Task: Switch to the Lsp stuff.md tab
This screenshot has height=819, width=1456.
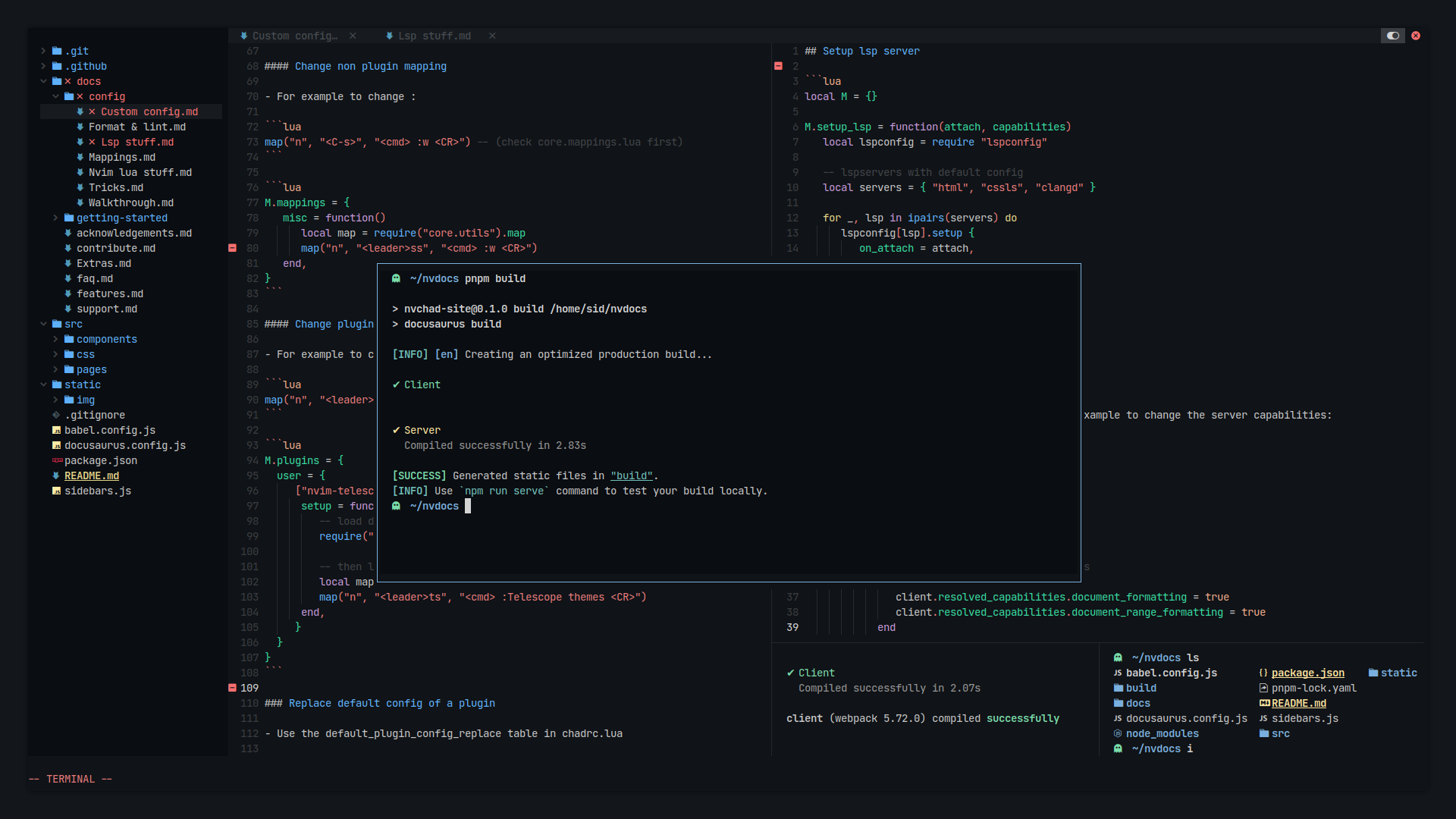Action: 434,36
